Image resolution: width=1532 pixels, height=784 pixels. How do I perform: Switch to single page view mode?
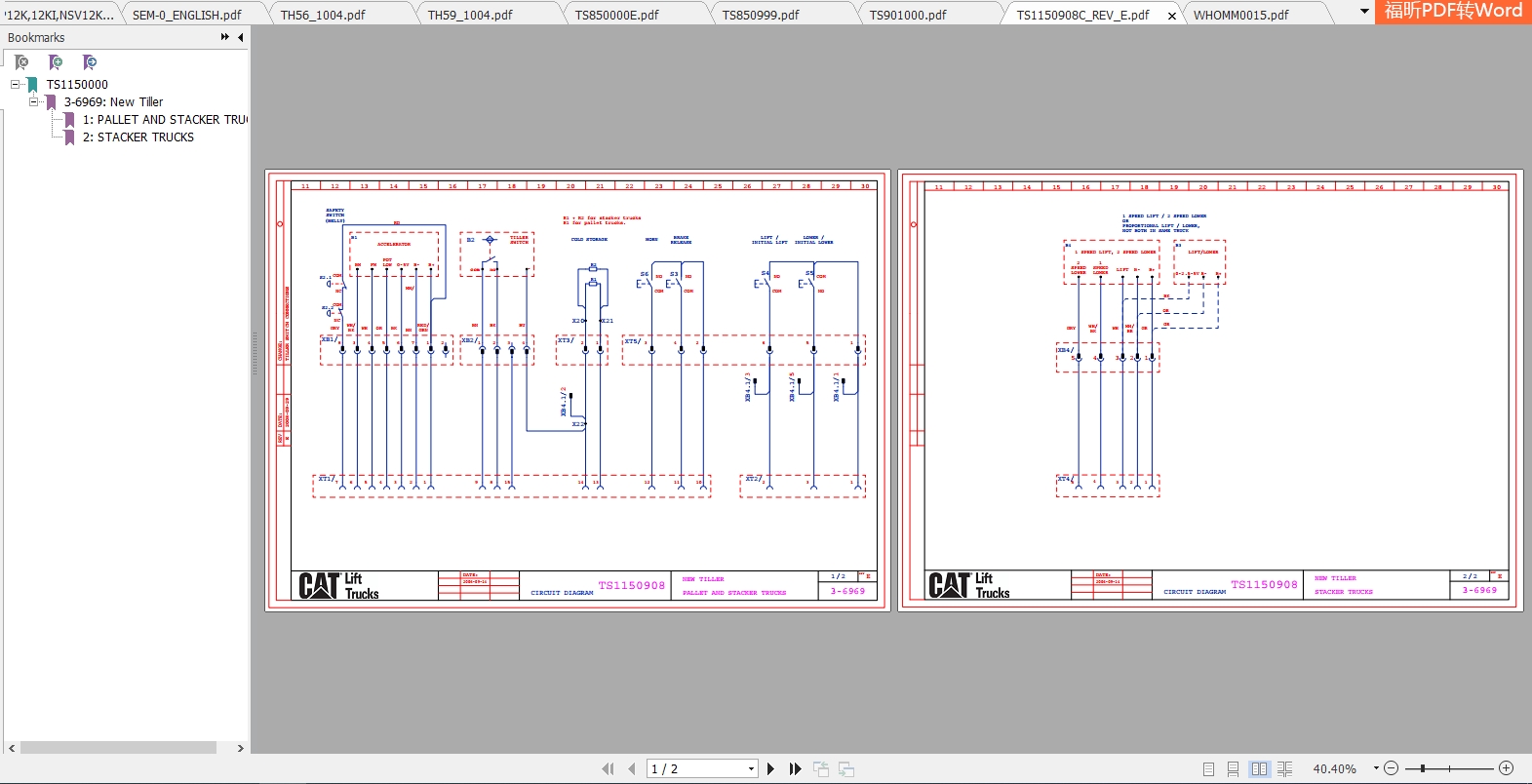[x=1208, y=769]
